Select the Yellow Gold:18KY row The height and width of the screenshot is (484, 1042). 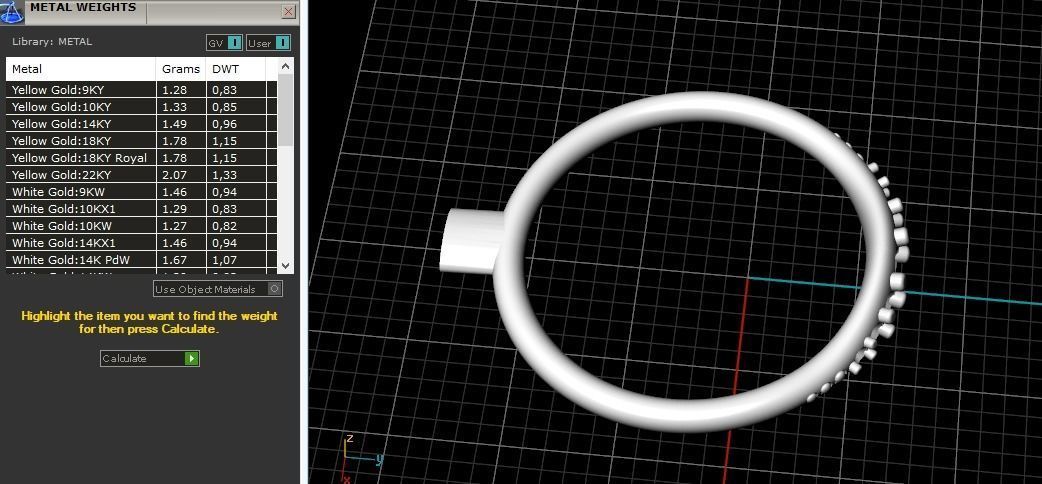[x=142, y=141]
